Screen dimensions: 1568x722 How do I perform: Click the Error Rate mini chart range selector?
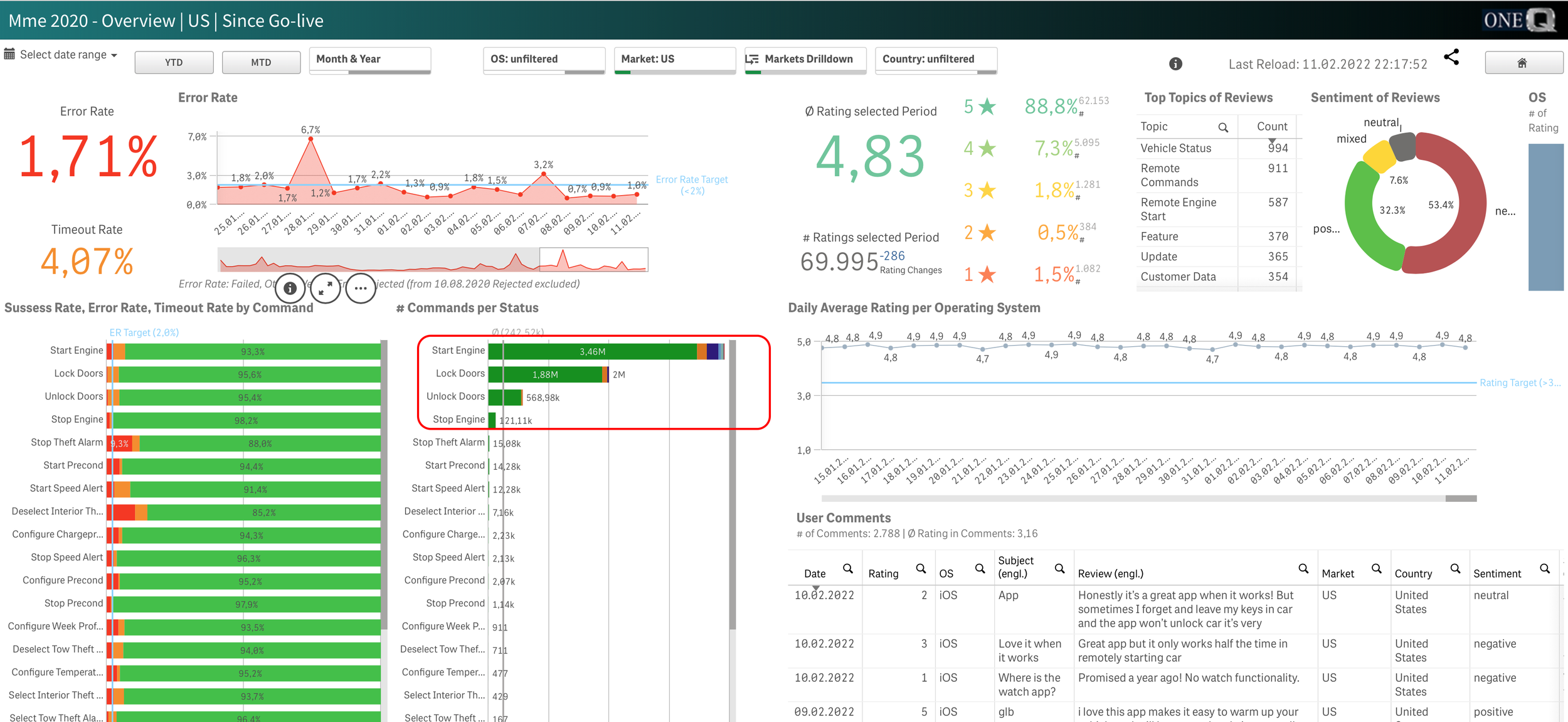593,260
